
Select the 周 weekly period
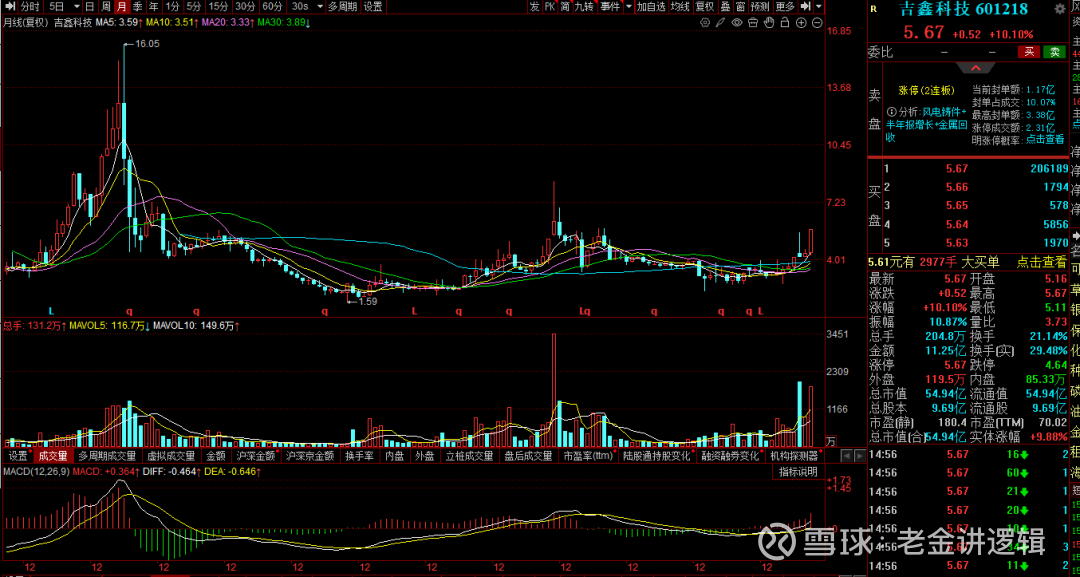(106, 7)
